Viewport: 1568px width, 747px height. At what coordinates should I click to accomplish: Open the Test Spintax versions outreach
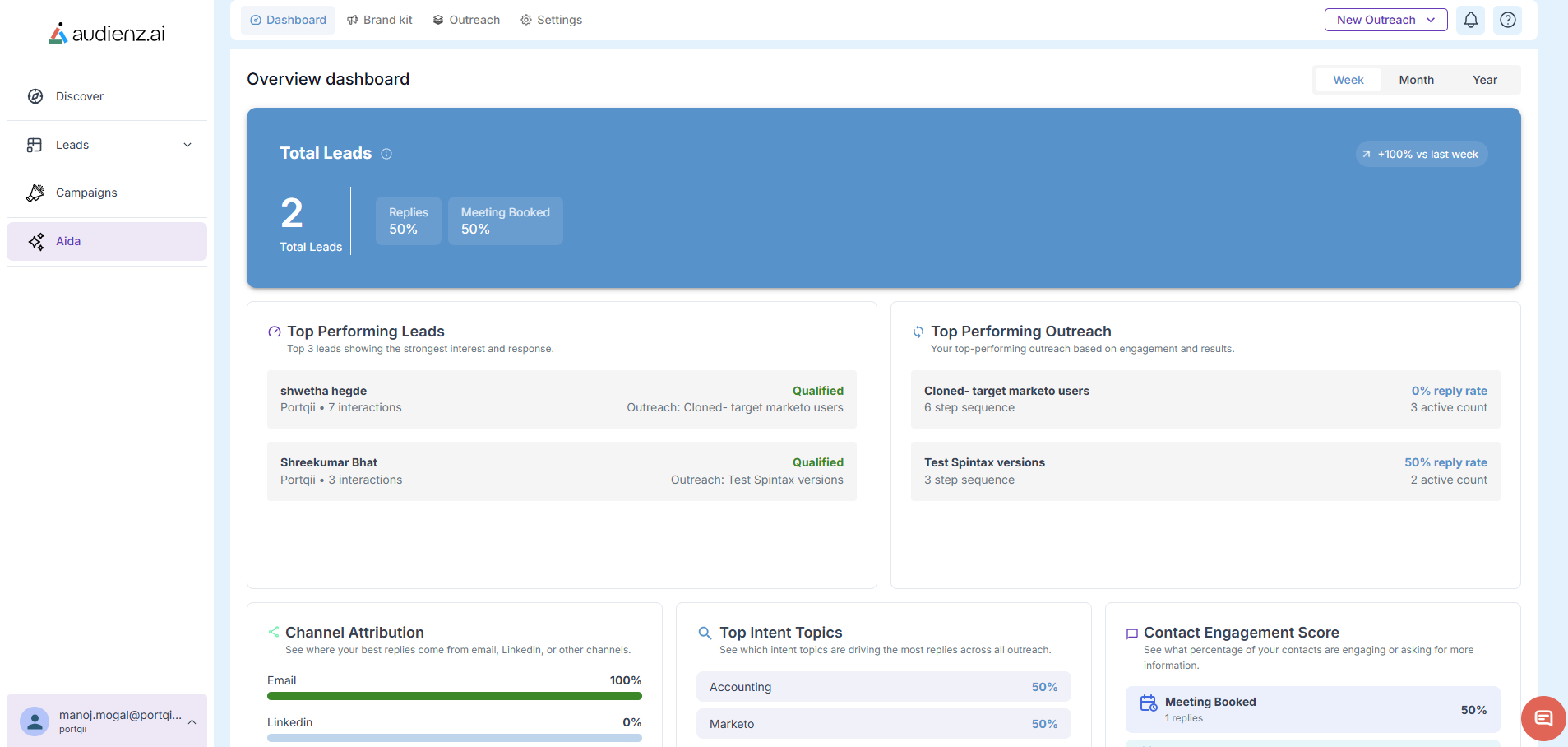[x=1205, y=471]
